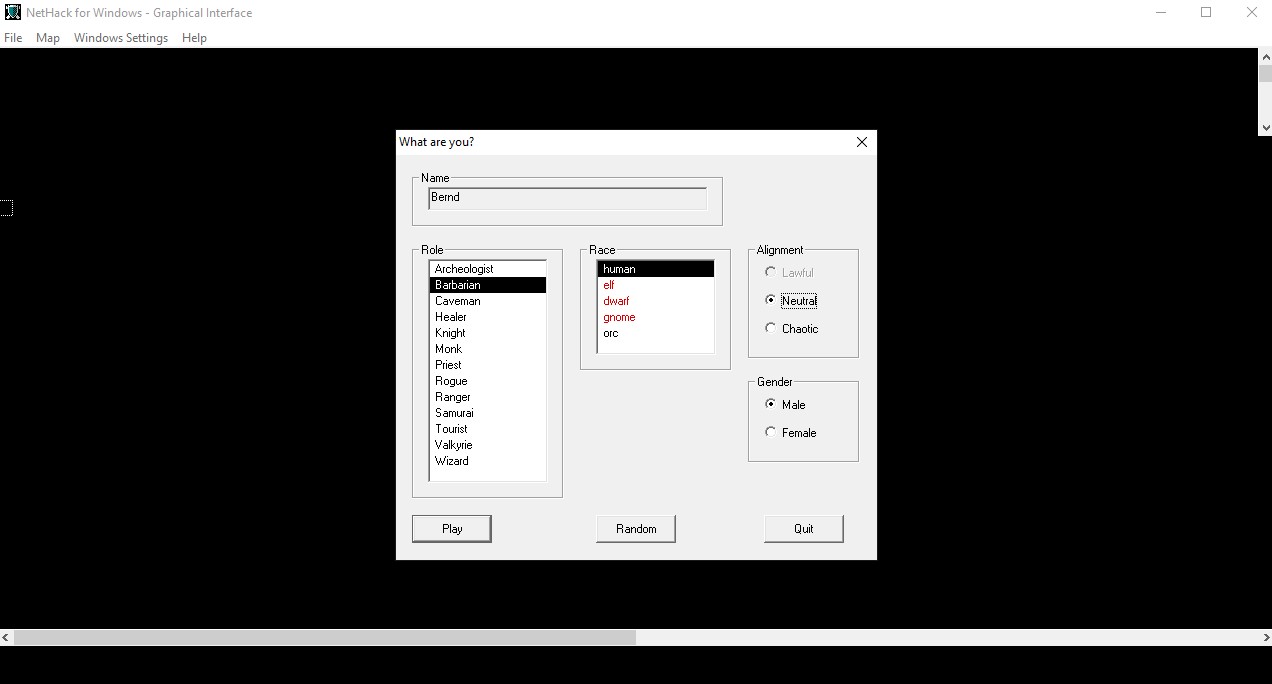Close the 'What are you?' dialog
The image size is (1272, 684).
point(862,142)
